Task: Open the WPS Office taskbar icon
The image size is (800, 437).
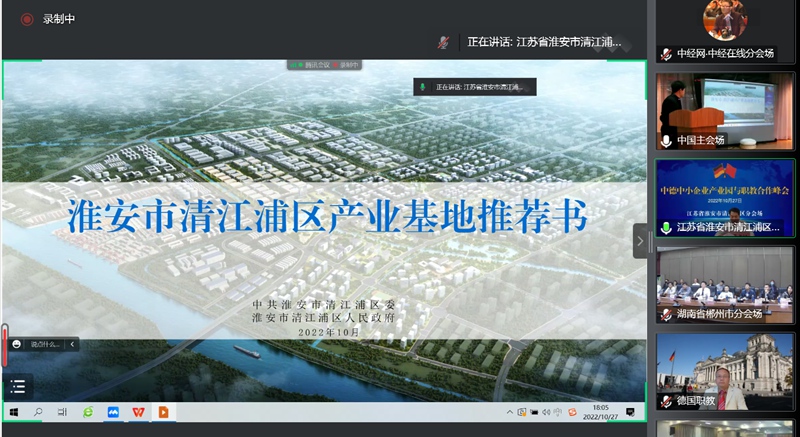Action: tap(138, 412)
